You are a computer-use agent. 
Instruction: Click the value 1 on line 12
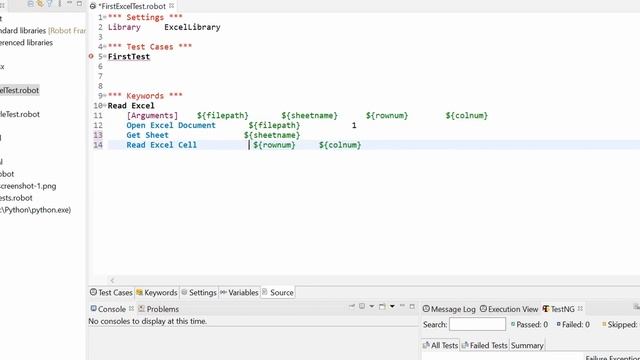354,125
